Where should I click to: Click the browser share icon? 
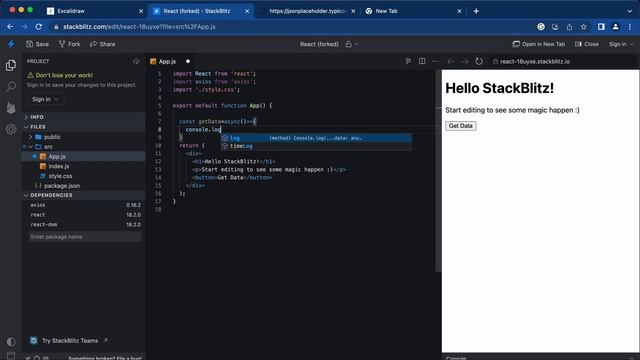tap(569, 27)
